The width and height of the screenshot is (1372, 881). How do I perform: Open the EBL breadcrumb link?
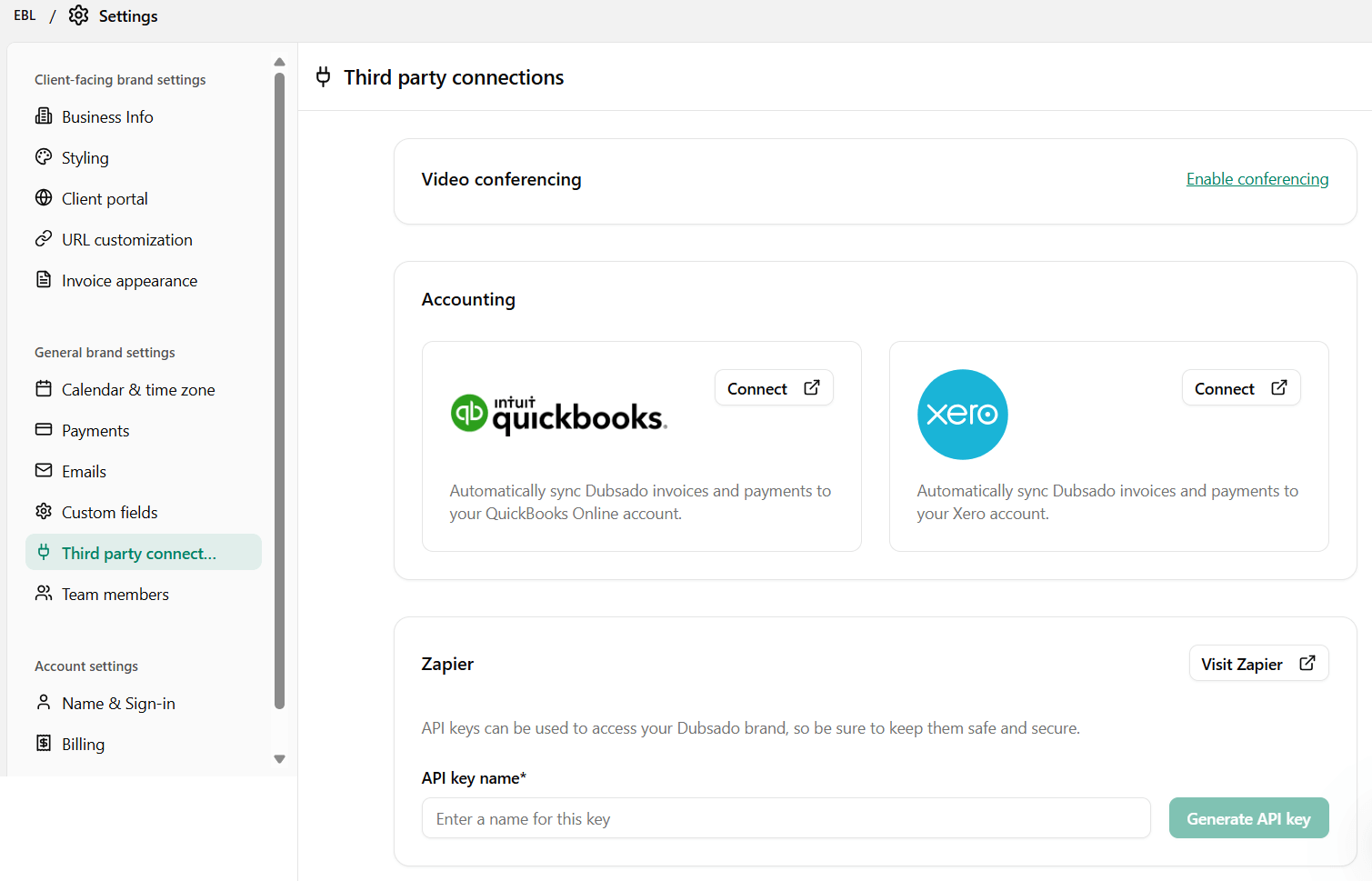pyautogui.click(x=24, y=15)
